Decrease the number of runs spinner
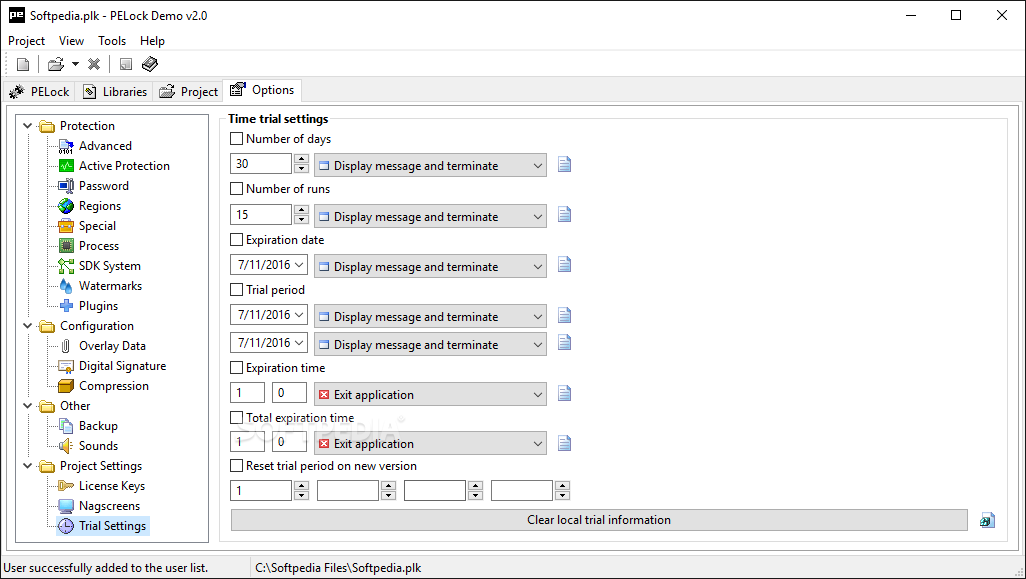 tap(301, 220)
